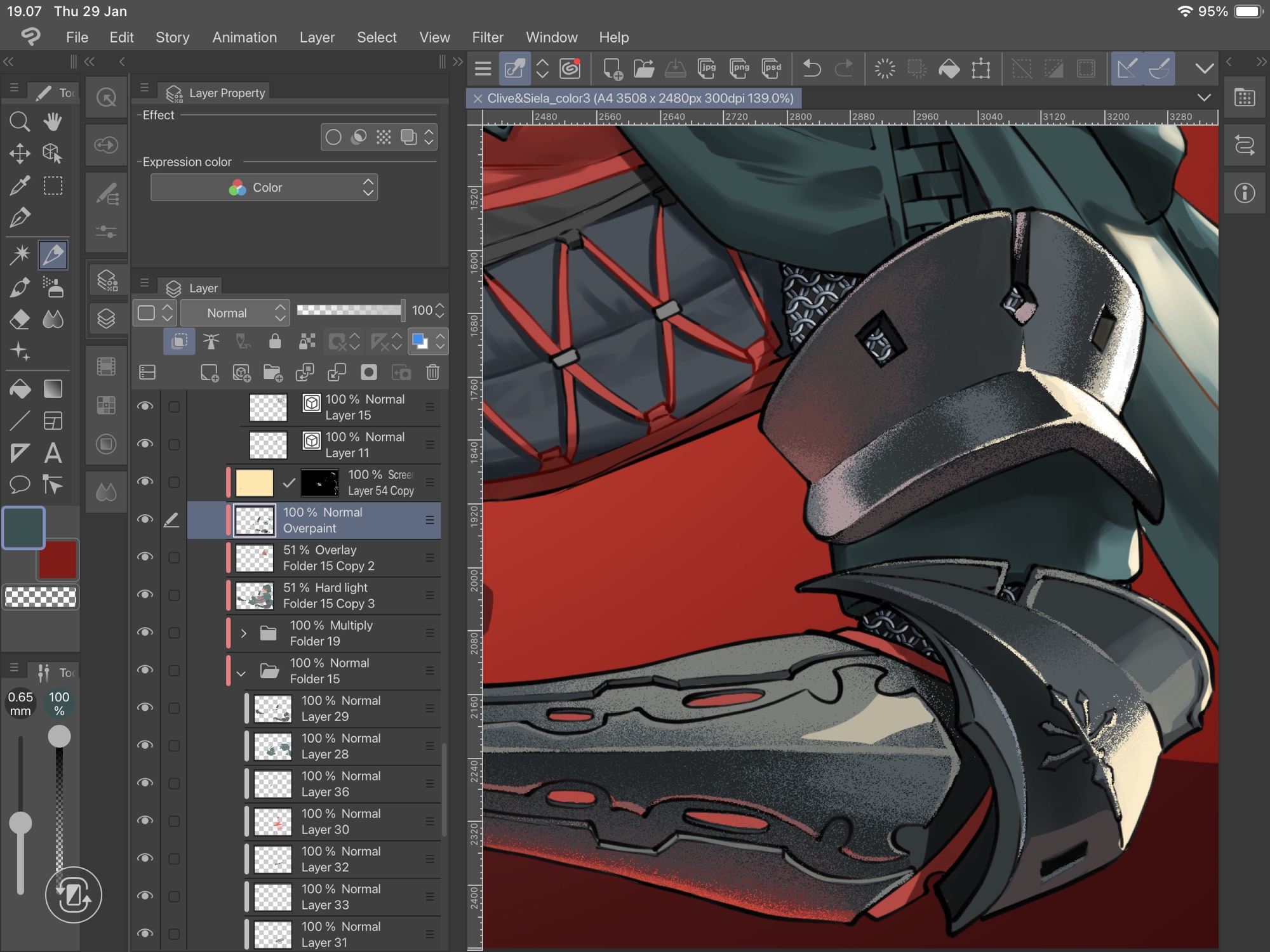Click the lock layer icon

click(274, 342)
